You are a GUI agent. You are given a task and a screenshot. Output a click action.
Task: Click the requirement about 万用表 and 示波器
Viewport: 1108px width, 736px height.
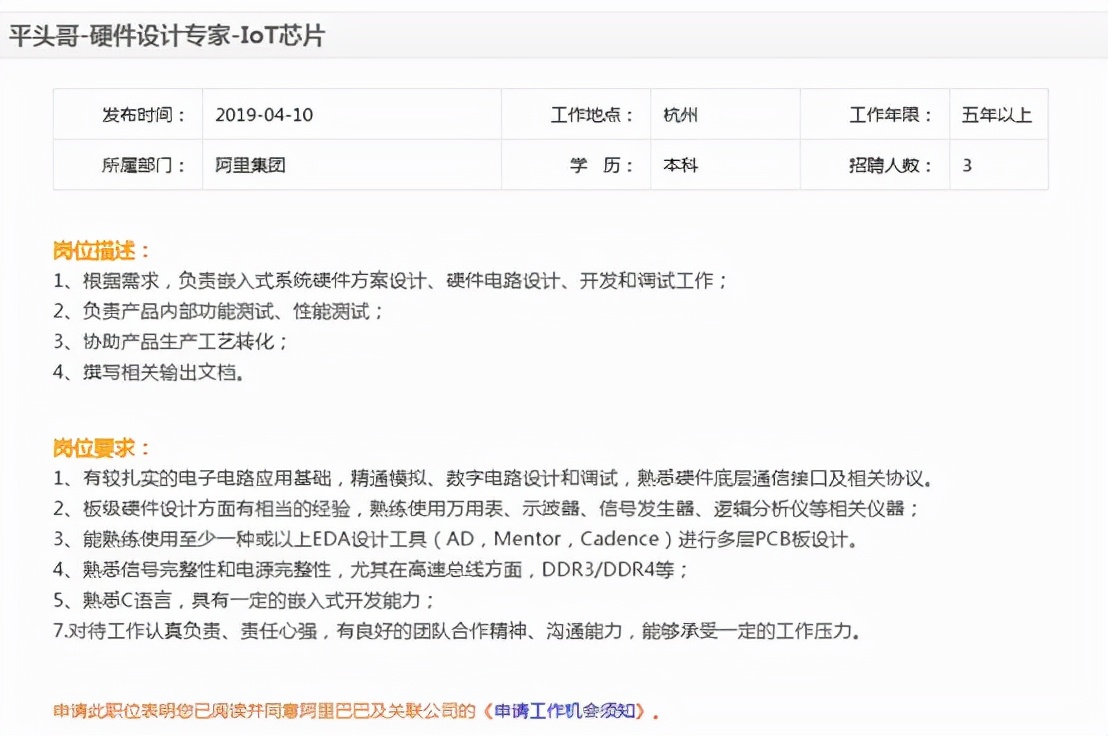click(400, 508)
